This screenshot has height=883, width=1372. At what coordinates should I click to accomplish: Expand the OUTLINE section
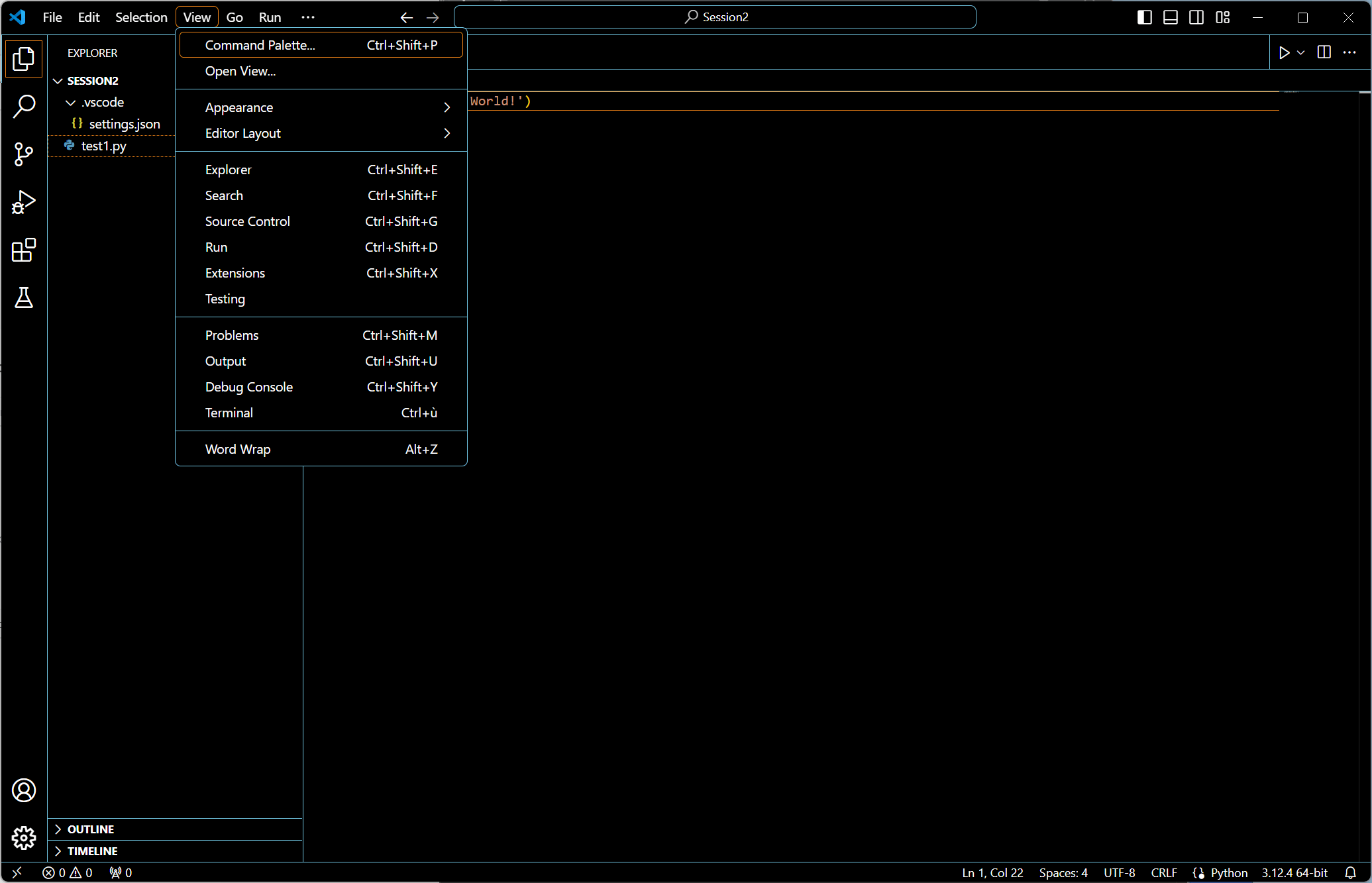click(x=91, y=829)
